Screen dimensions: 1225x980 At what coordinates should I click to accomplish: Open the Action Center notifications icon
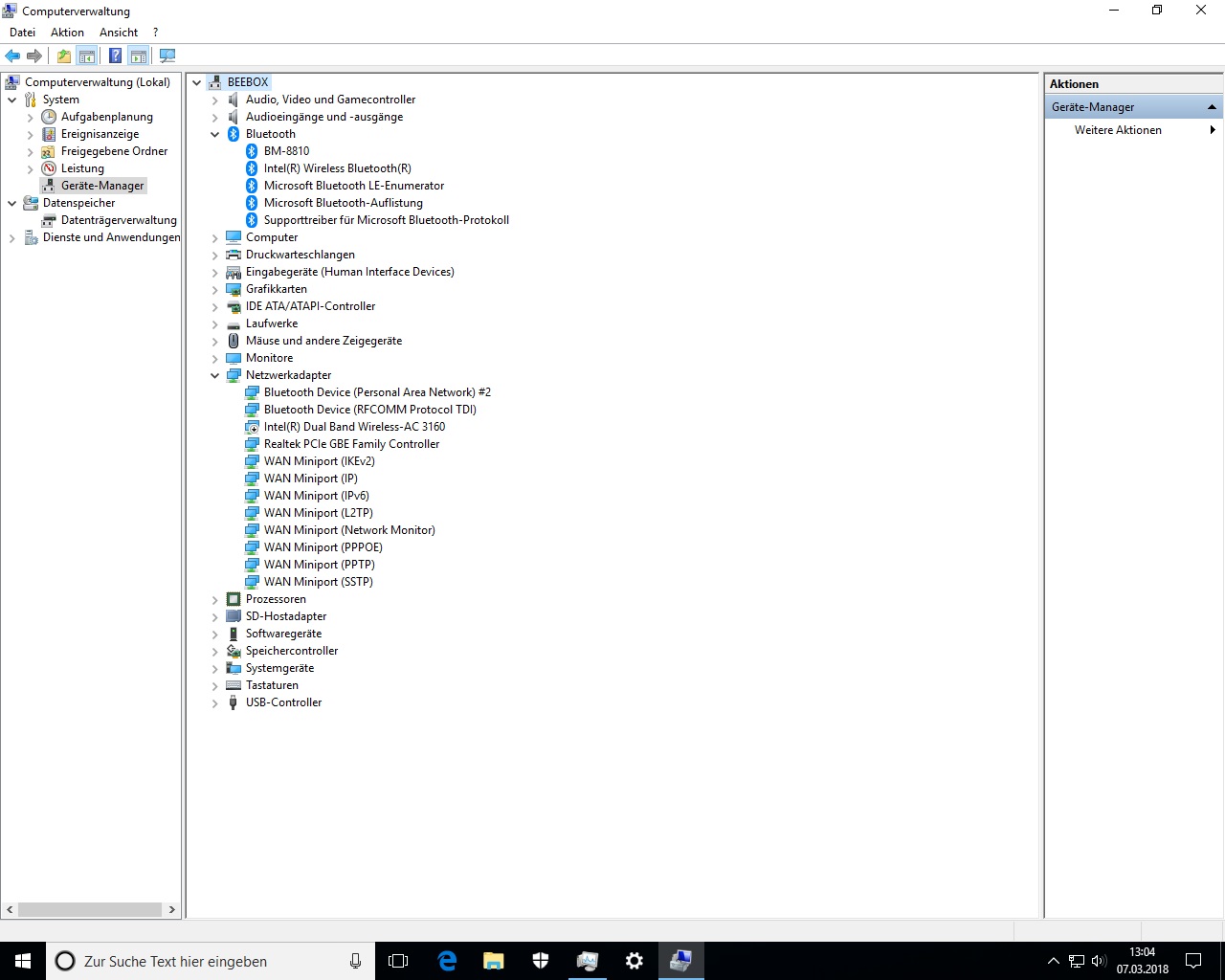coord(1193,961)
